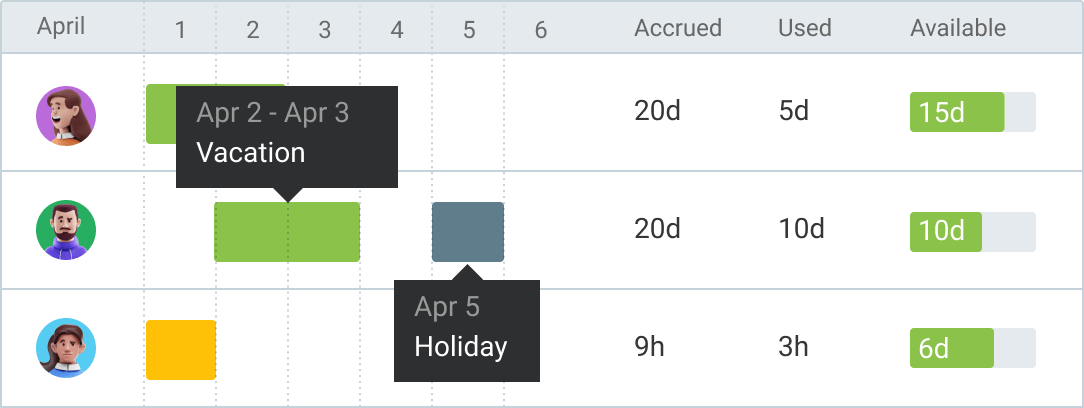Click the April month header
This screenshot has width=1084, height=408.
[x=61, y=27]
